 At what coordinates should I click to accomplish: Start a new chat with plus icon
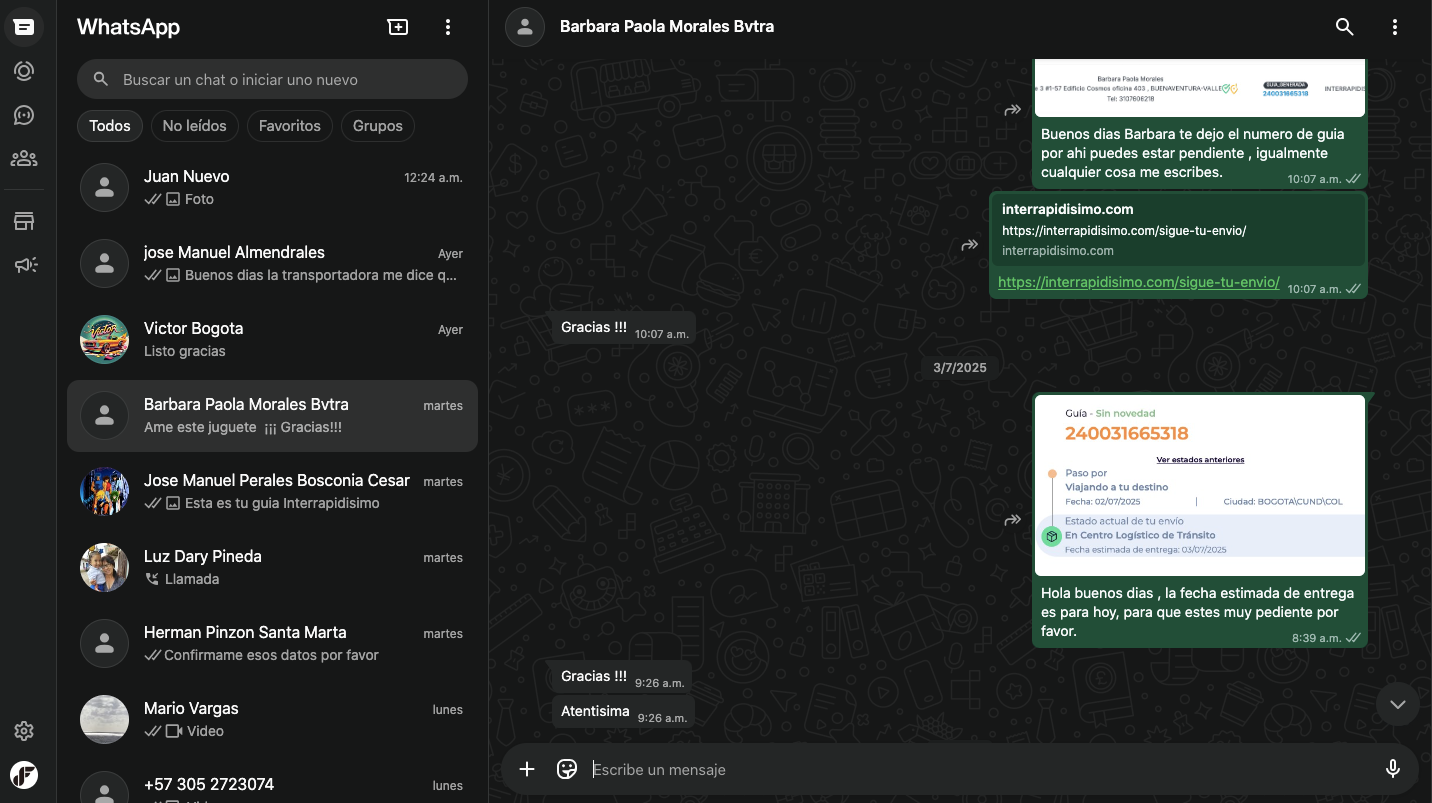[x=398, y=27]
